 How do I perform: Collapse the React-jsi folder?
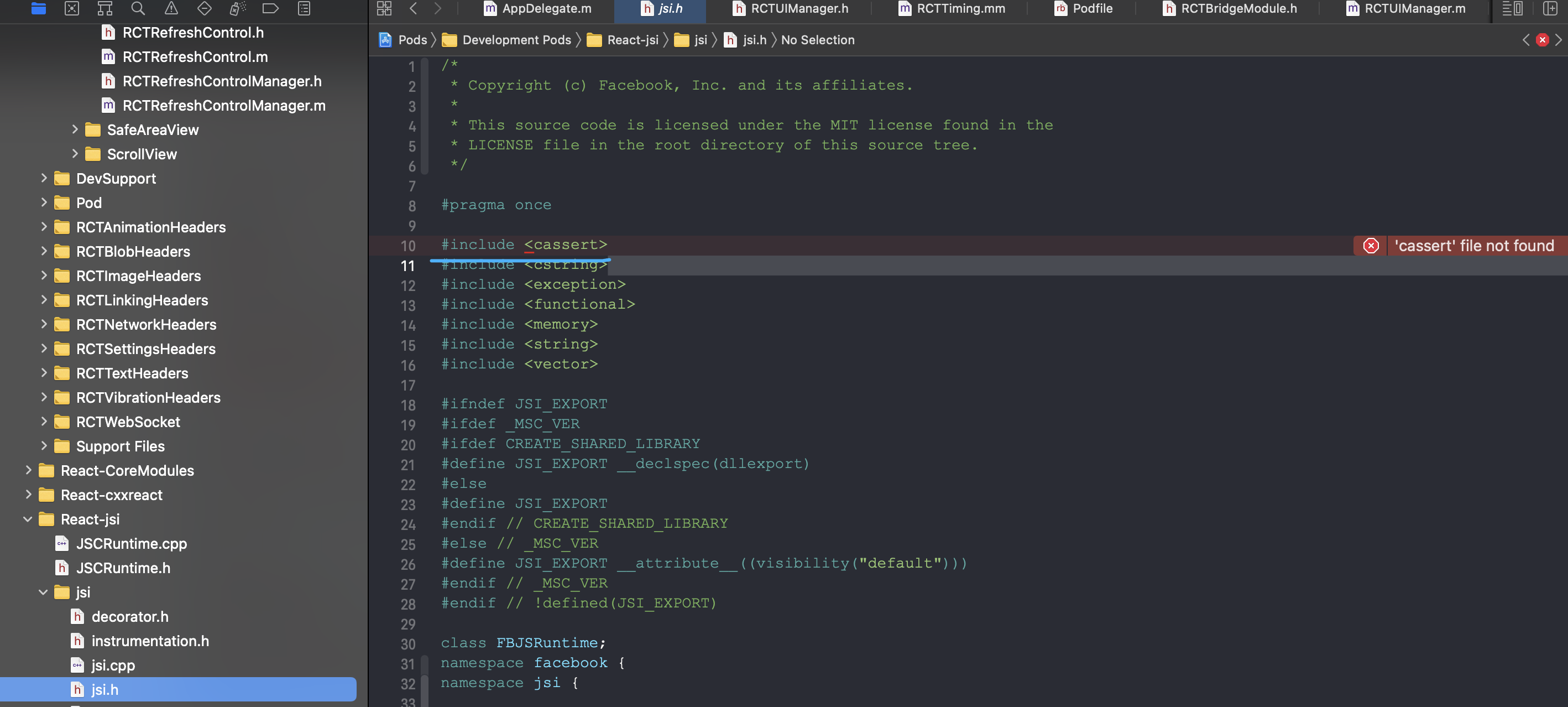coord(28,519)
